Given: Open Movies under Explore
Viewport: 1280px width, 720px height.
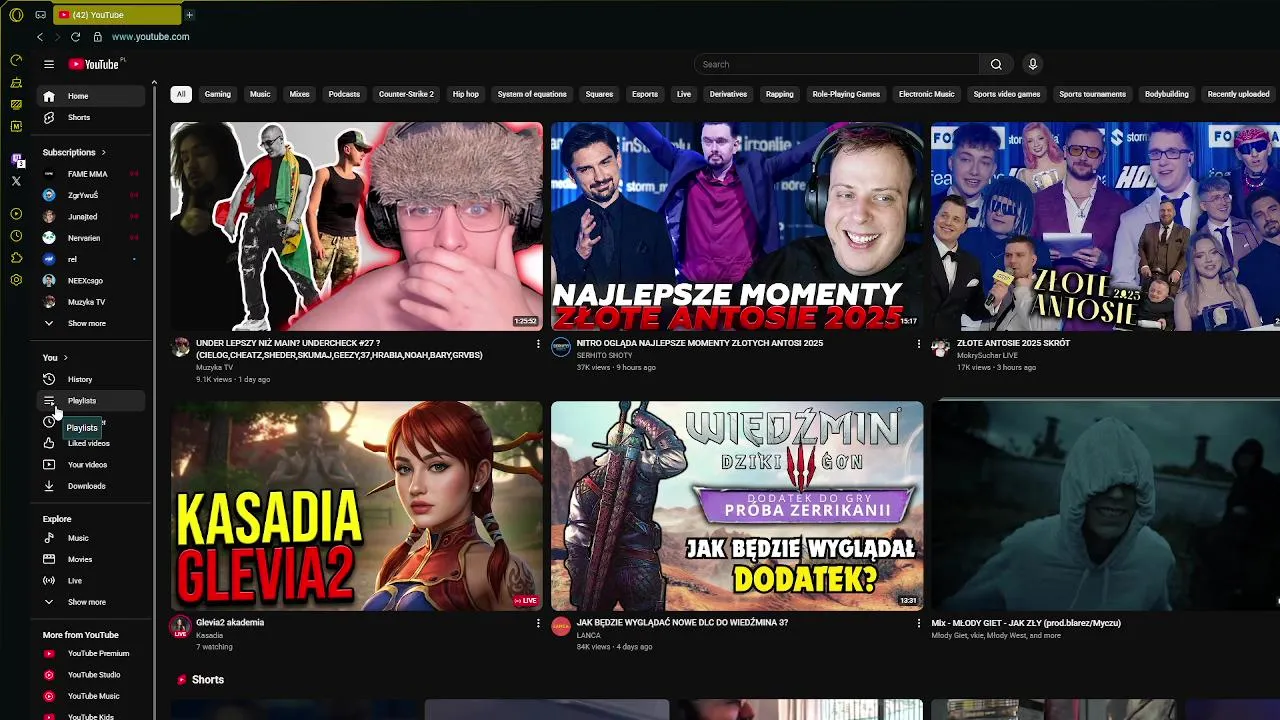Looking at the screenshot, I should click(92, 560).
